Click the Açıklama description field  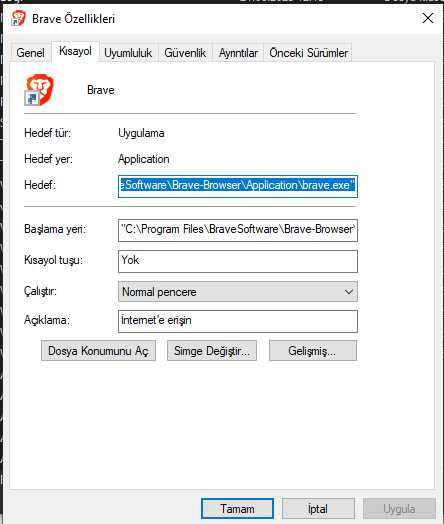pos(238,321)
